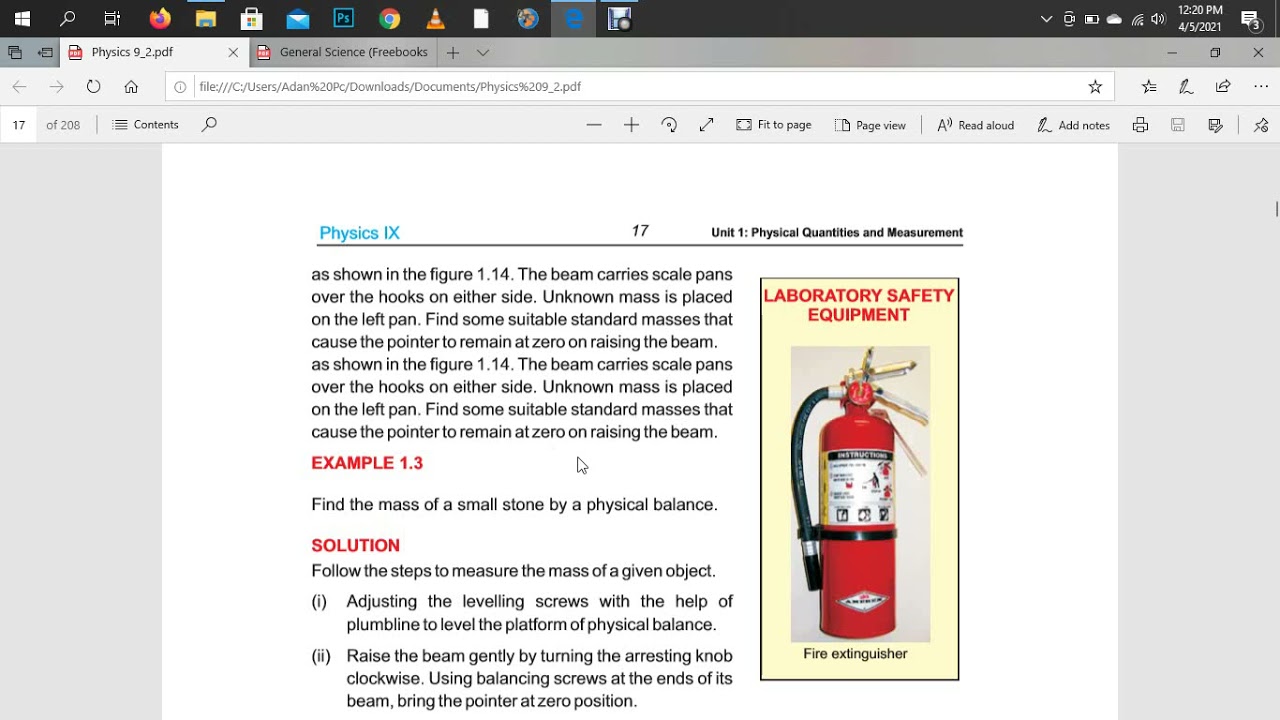Save PDF as a copy
The height and width of the screenshot is (720, 1280).
pyautogui.click(x=1215, y=125)
